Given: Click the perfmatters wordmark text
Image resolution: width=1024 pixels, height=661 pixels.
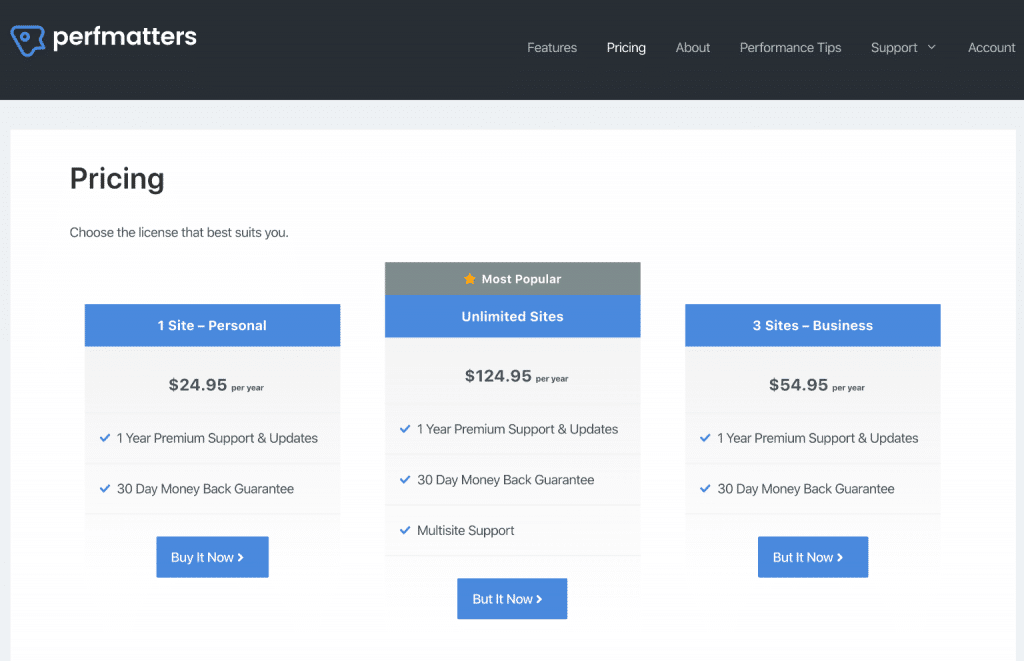Looking at the screenshot, I should click(x=125, y=38).
